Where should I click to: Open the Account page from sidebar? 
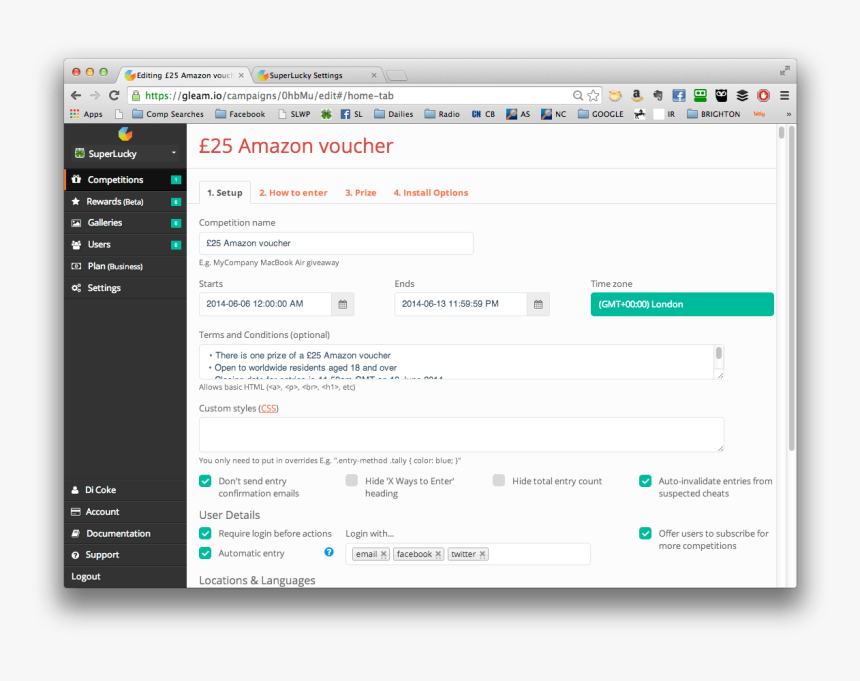click(x=125, y=512)
